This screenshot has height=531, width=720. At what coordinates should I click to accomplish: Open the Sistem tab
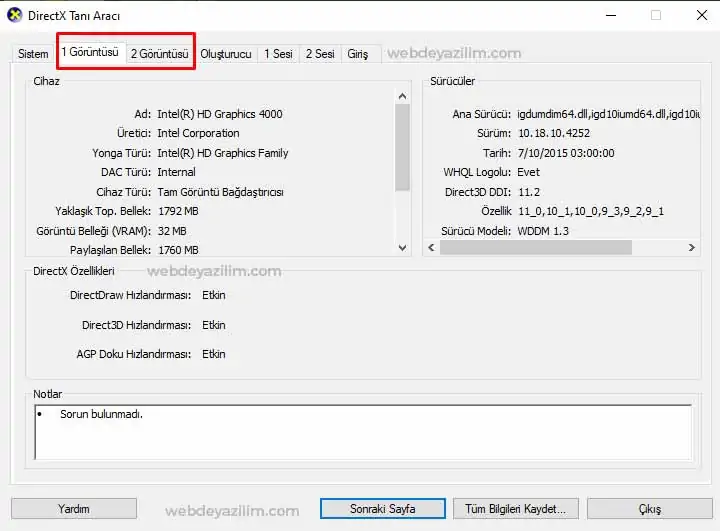point(33,54)
